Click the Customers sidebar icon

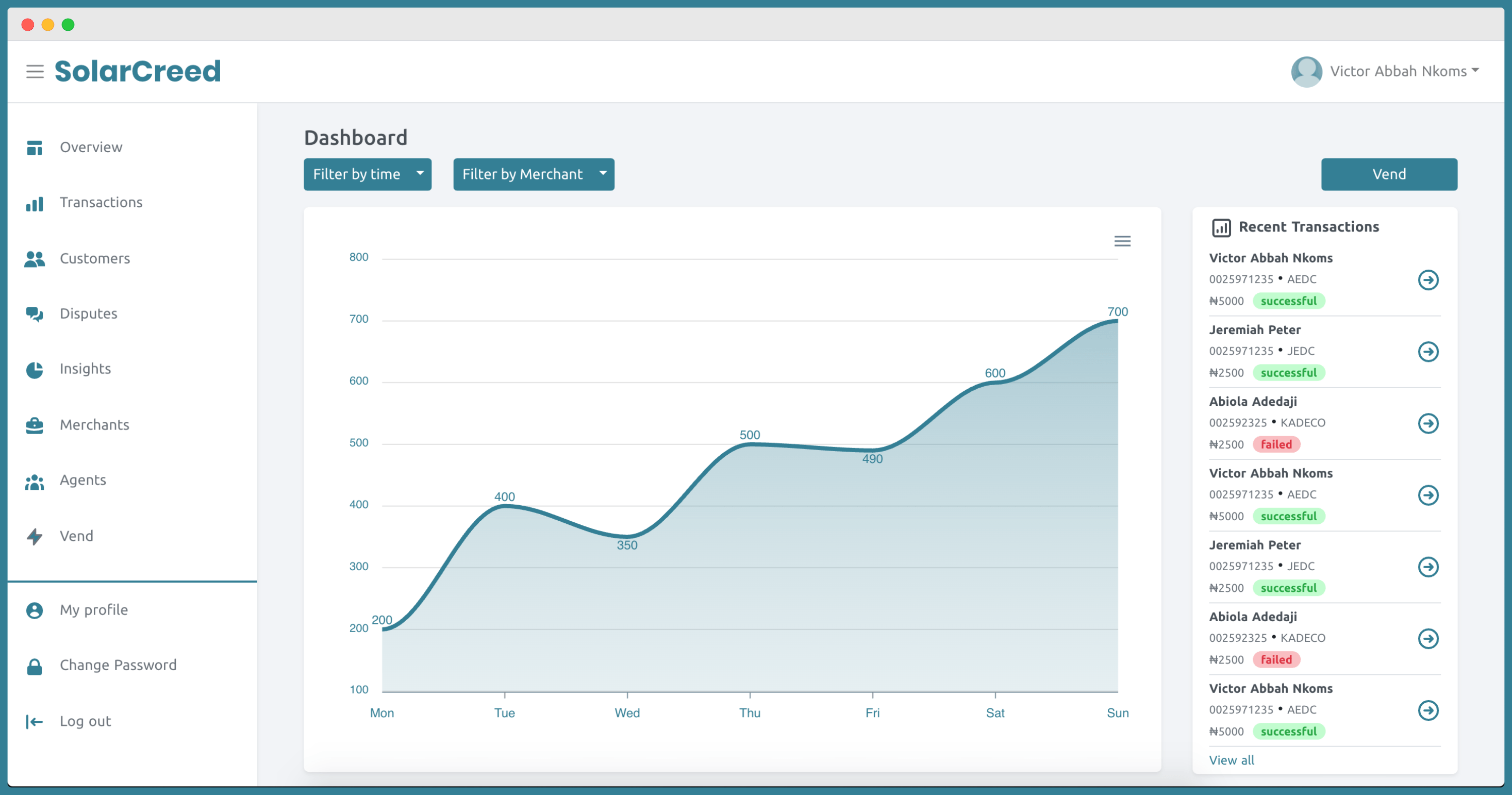pyautogui.click(x=35, y=259)
